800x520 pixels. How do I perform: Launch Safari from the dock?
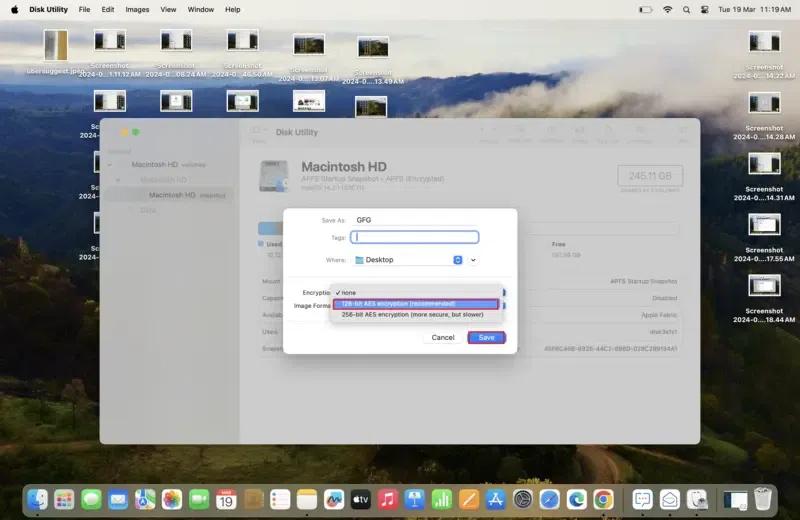point(549,500)
